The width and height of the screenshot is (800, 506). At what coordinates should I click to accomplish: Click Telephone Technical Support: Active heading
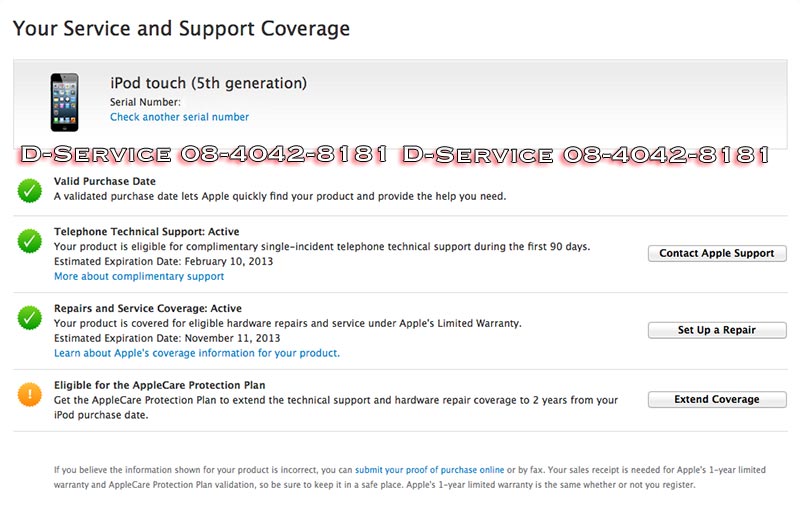[148, 232]
